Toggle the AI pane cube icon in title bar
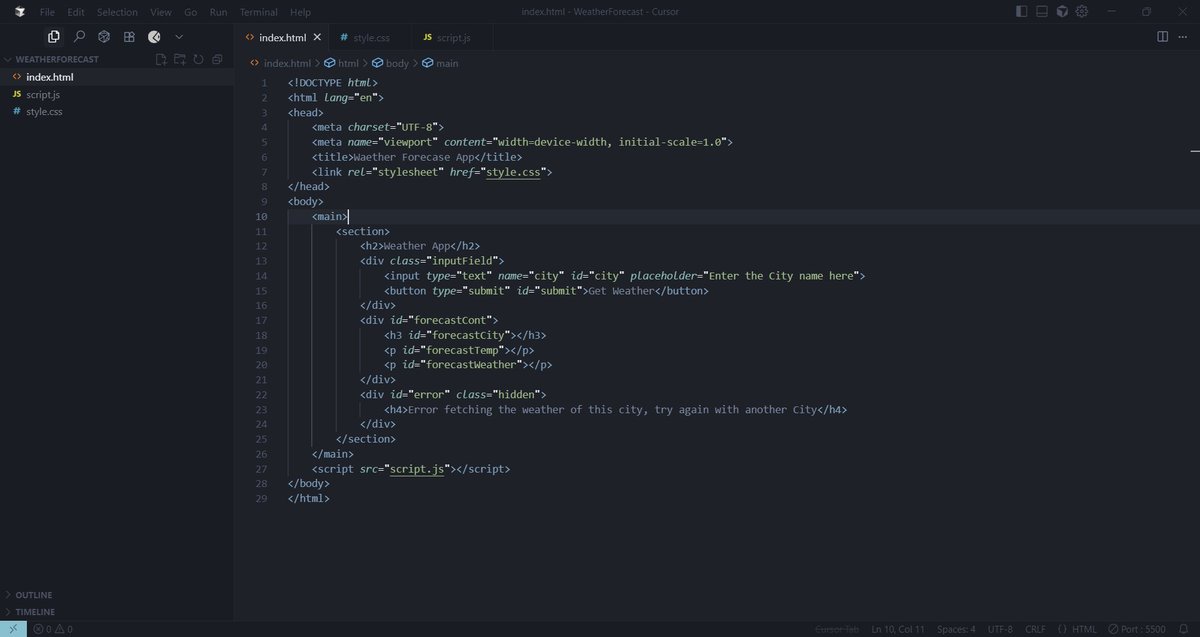The width and height of the screenshot is (1200, 637). tap(1063, 12)
